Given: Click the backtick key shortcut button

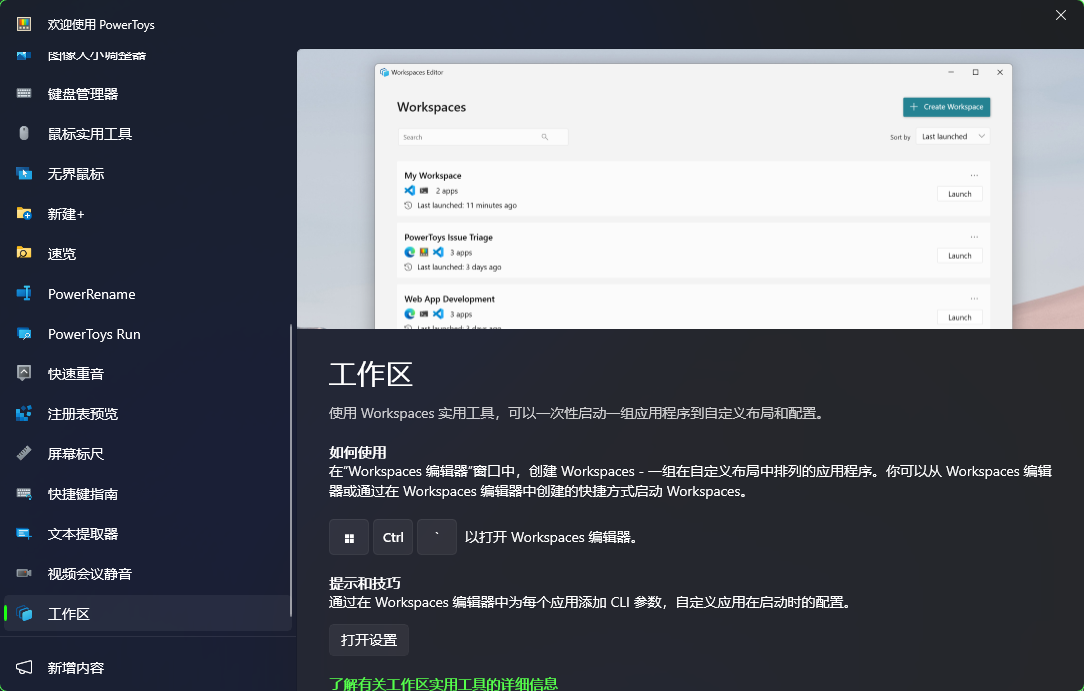Looking at the screenshot, I should point(437,538).
